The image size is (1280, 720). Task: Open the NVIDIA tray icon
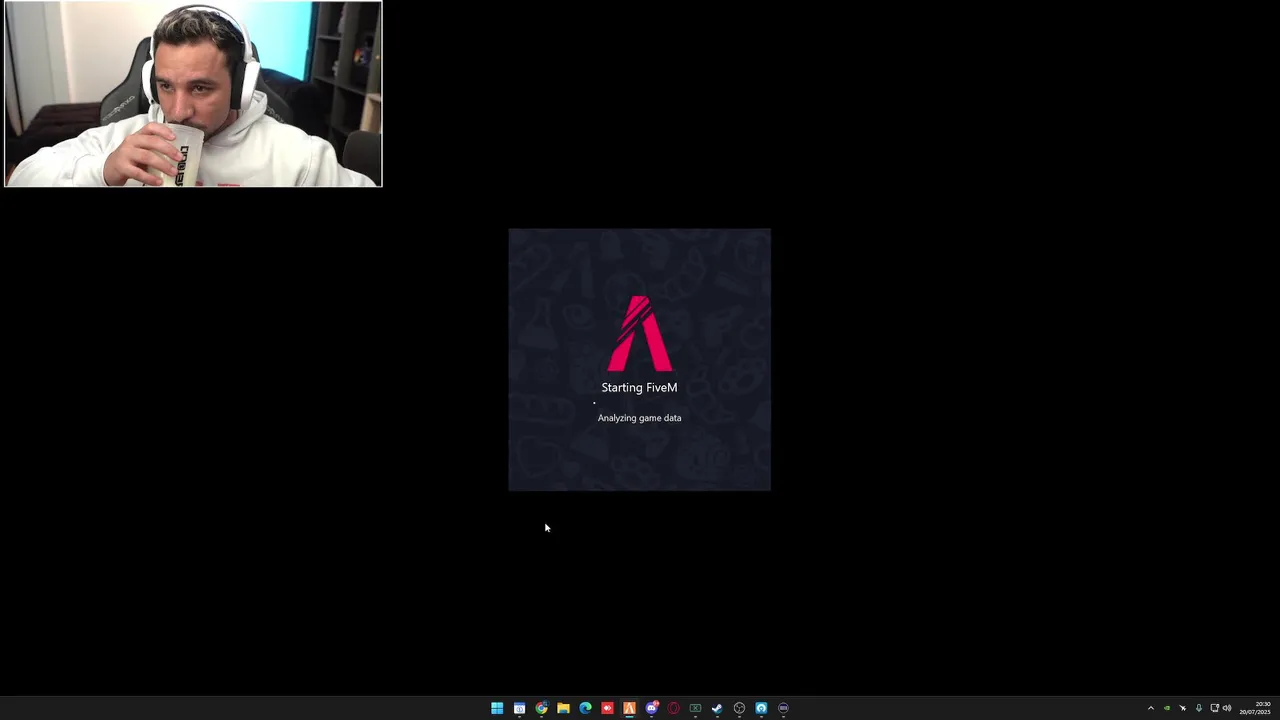(x=1166, y=708)
